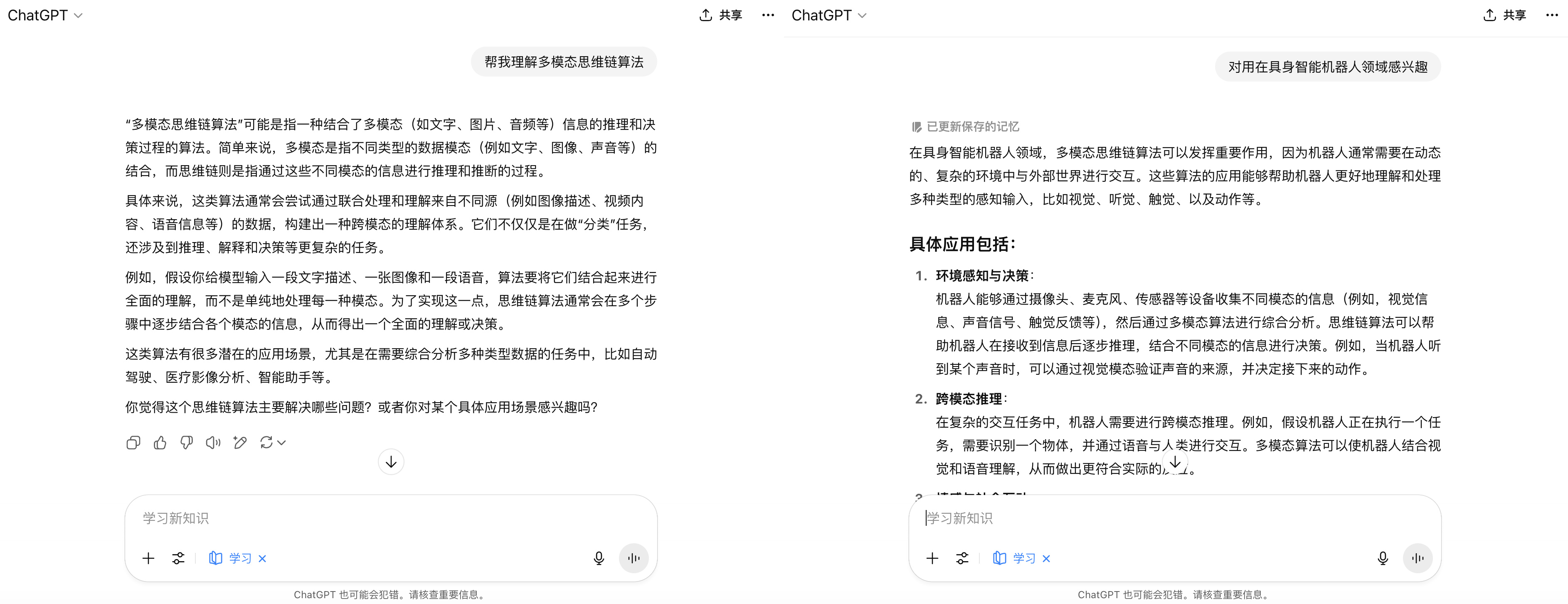This screenshot has height=604, width=1568.
Task: Share the right conversation via 共享
Action: point(1504,15)
